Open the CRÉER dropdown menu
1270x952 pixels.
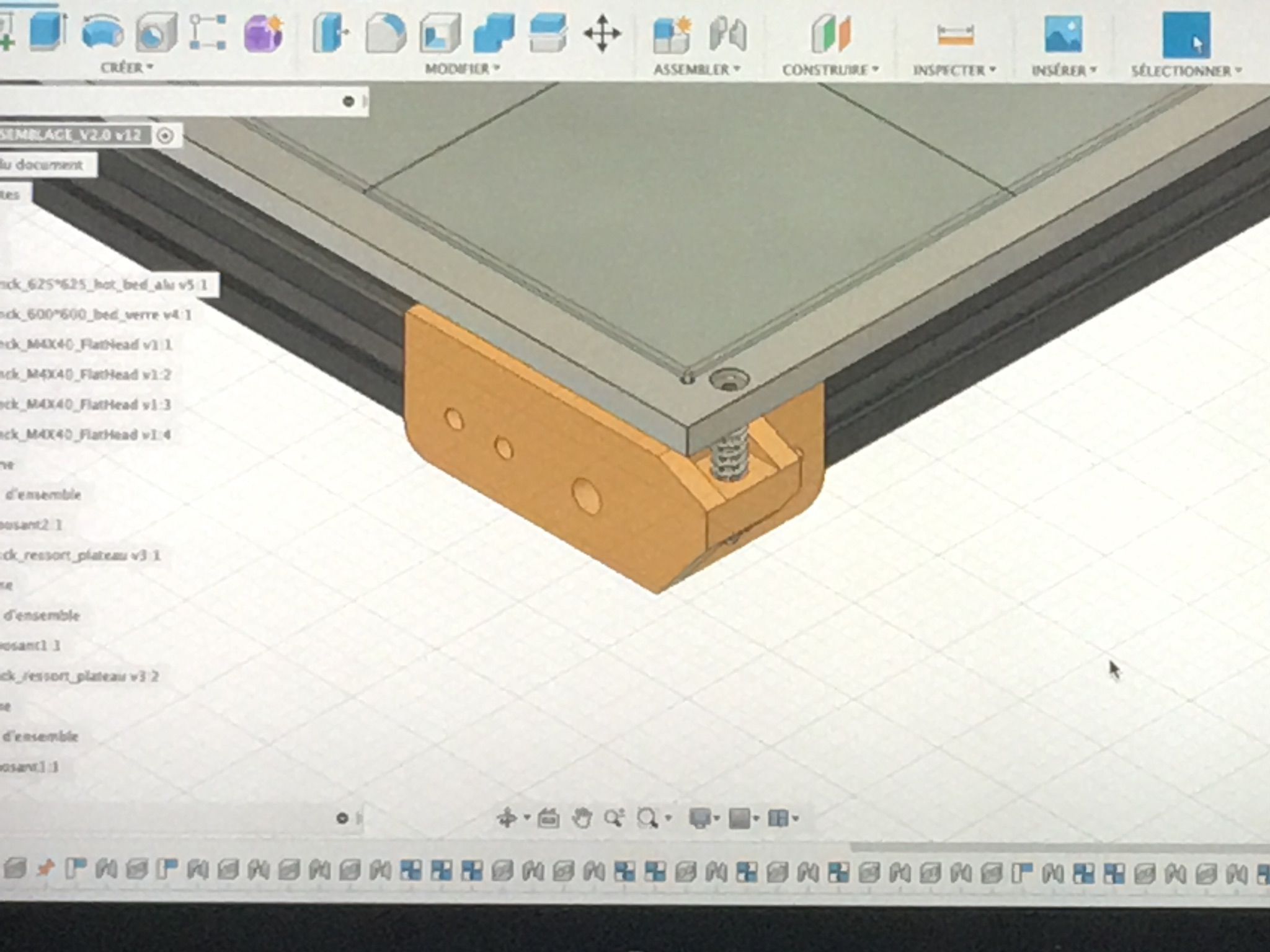127,67
